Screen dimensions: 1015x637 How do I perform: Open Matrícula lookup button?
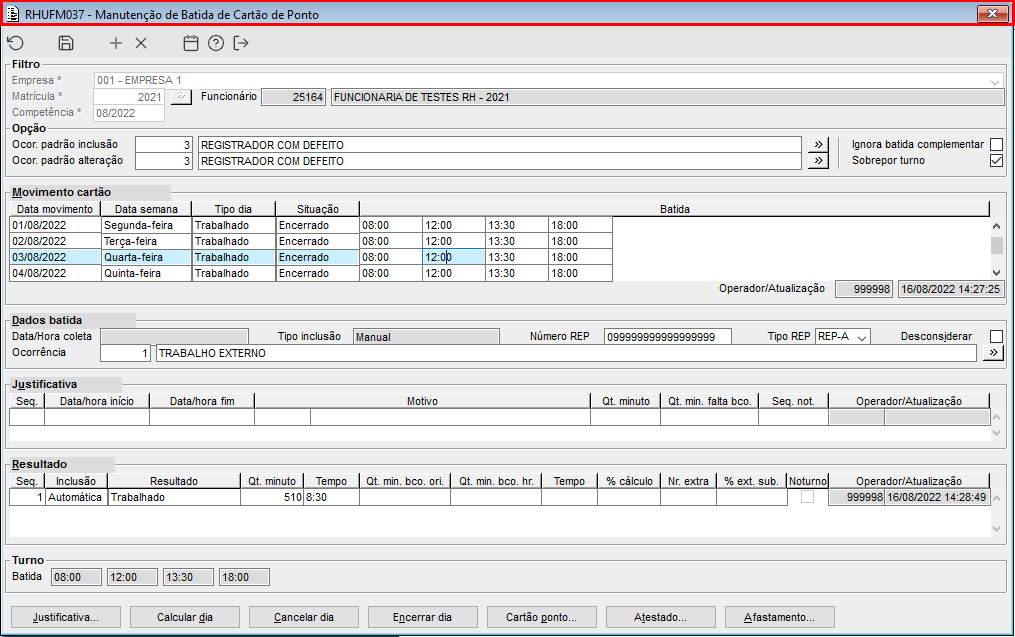[181, 97]
